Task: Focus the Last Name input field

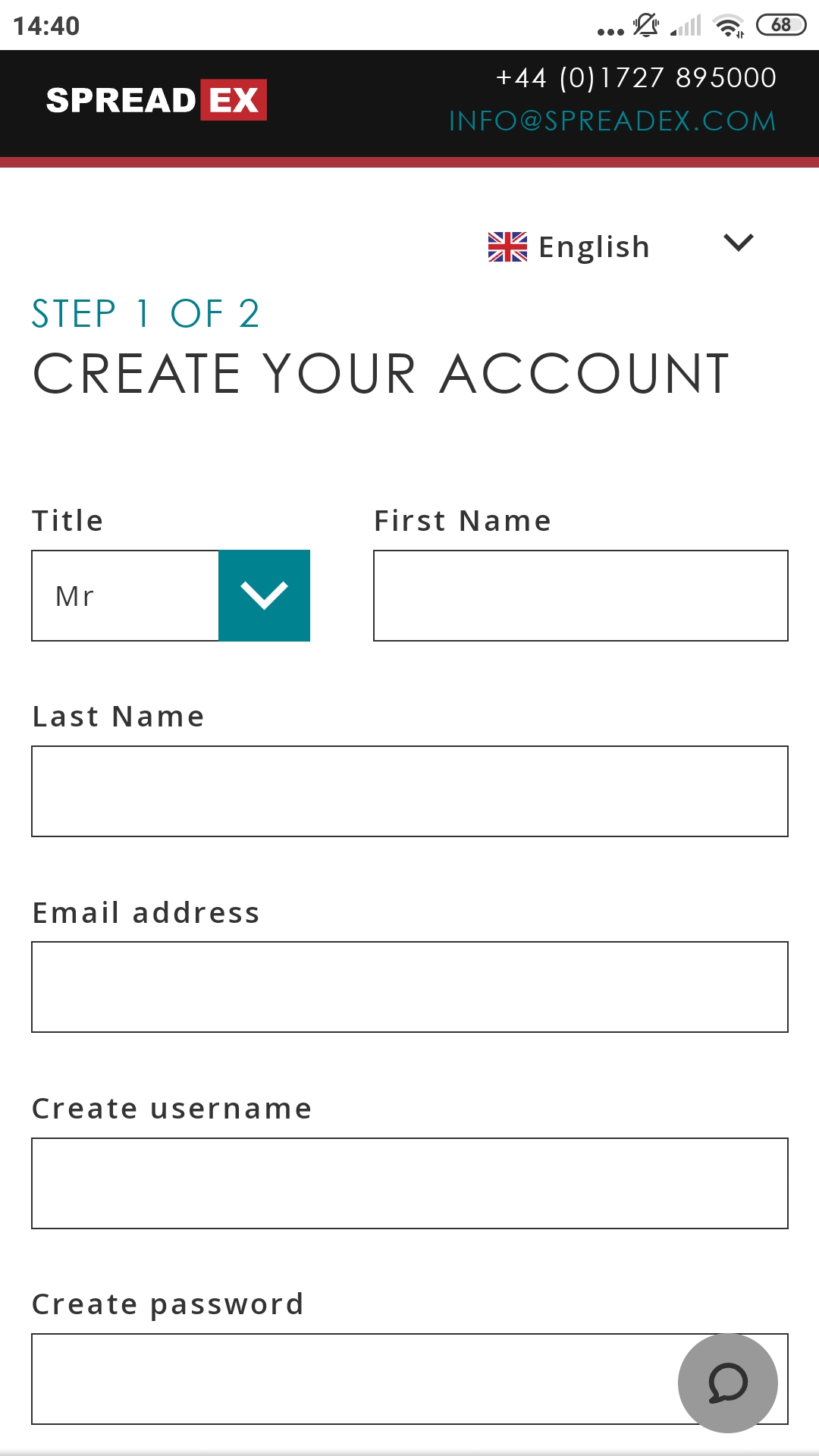Action: pos(409,791)
